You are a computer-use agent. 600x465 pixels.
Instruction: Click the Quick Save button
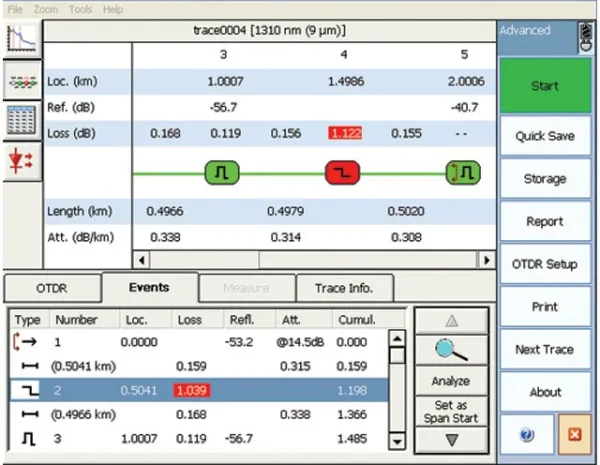pos(544,135)
